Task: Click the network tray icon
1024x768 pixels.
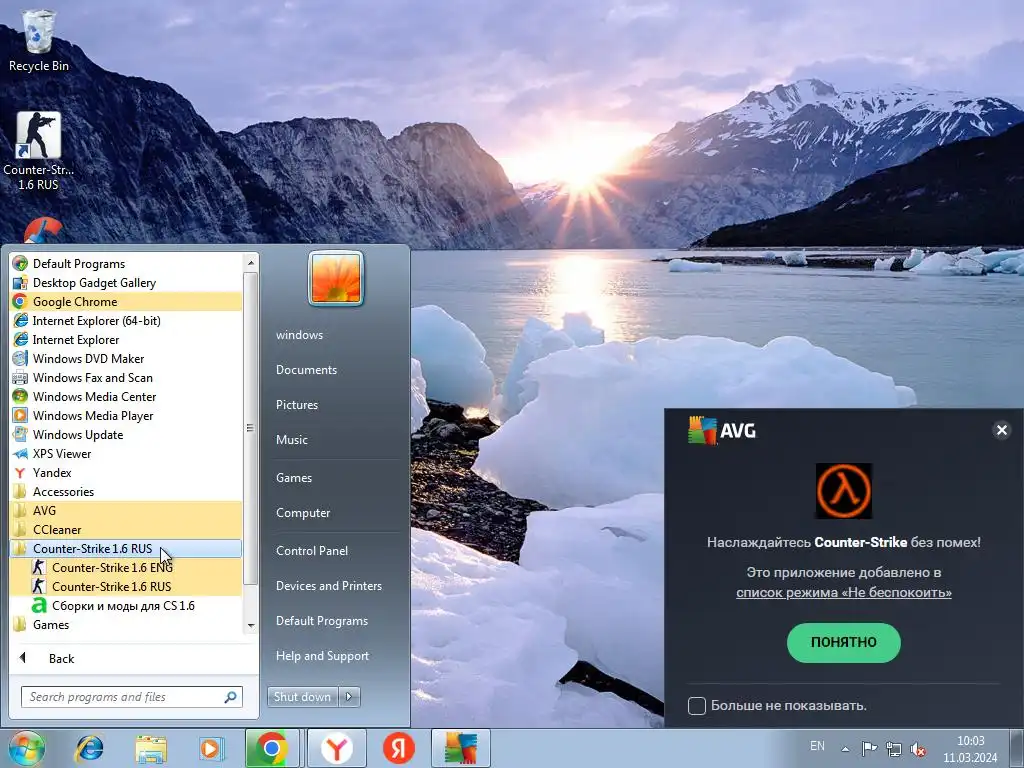Action: pos(893,748)
